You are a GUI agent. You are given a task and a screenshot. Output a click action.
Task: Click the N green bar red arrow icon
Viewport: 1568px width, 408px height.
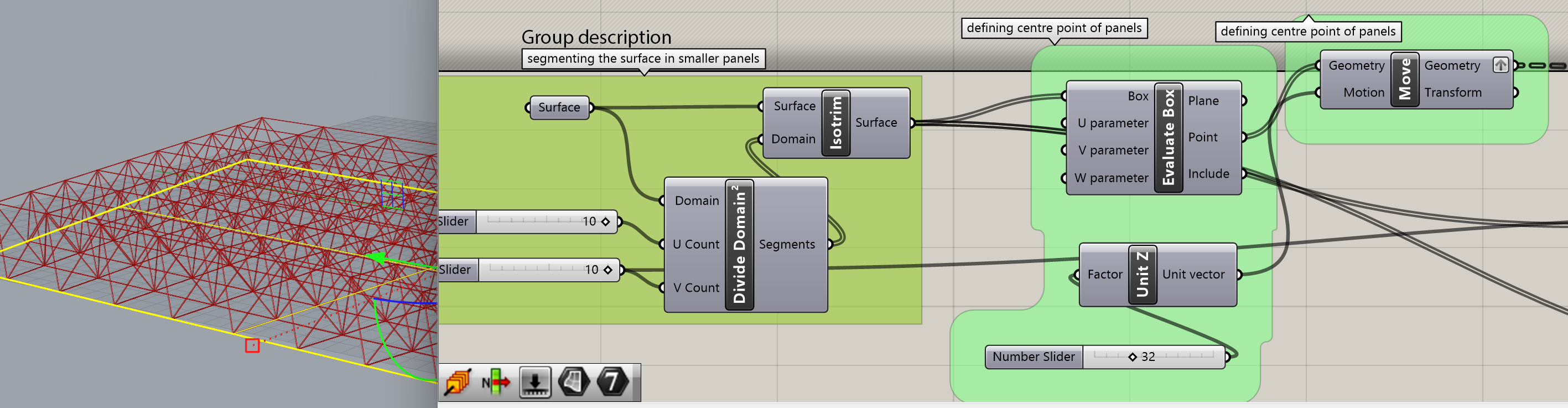tap(496, 383)
